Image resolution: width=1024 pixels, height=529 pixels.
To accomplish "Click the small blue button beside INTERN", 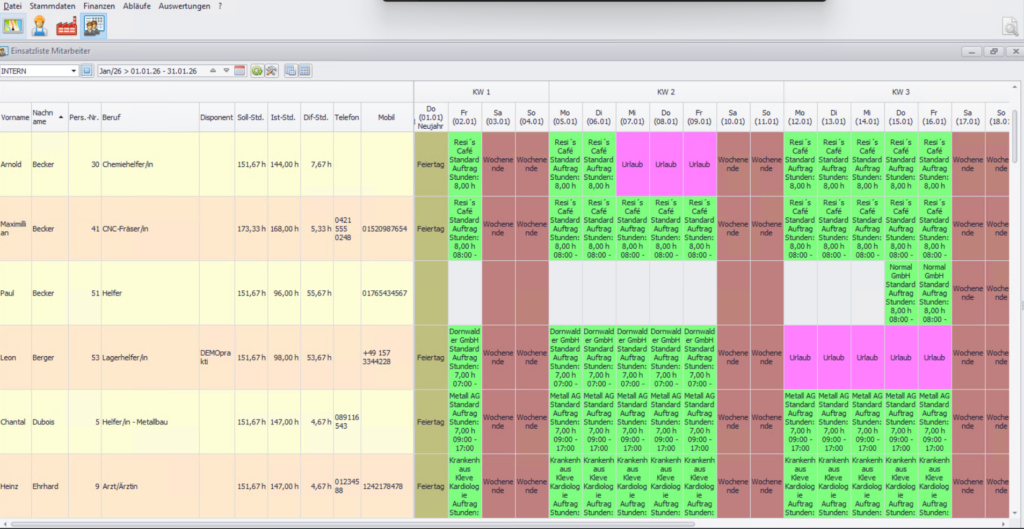I will point(87,71).
